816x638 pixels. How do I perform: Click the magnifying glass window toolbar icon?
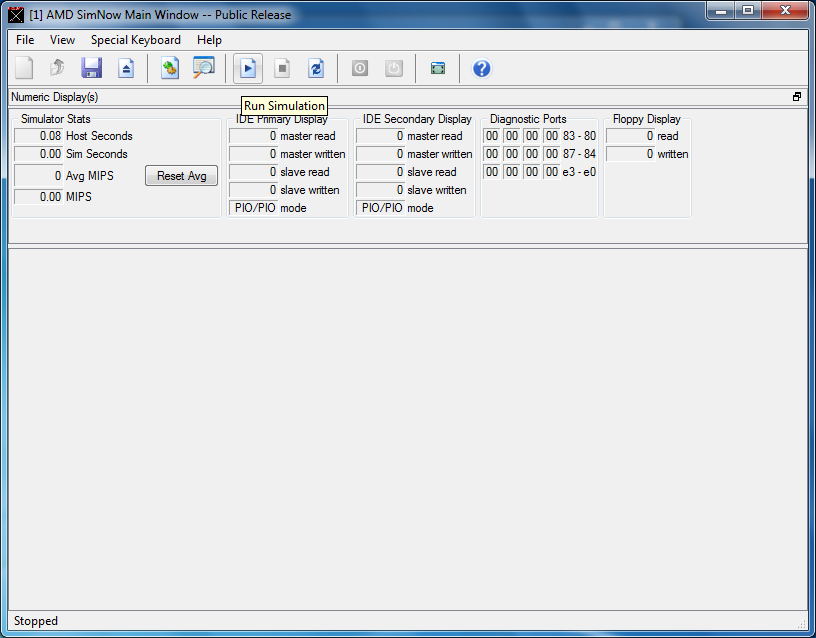tap(203, 68)
